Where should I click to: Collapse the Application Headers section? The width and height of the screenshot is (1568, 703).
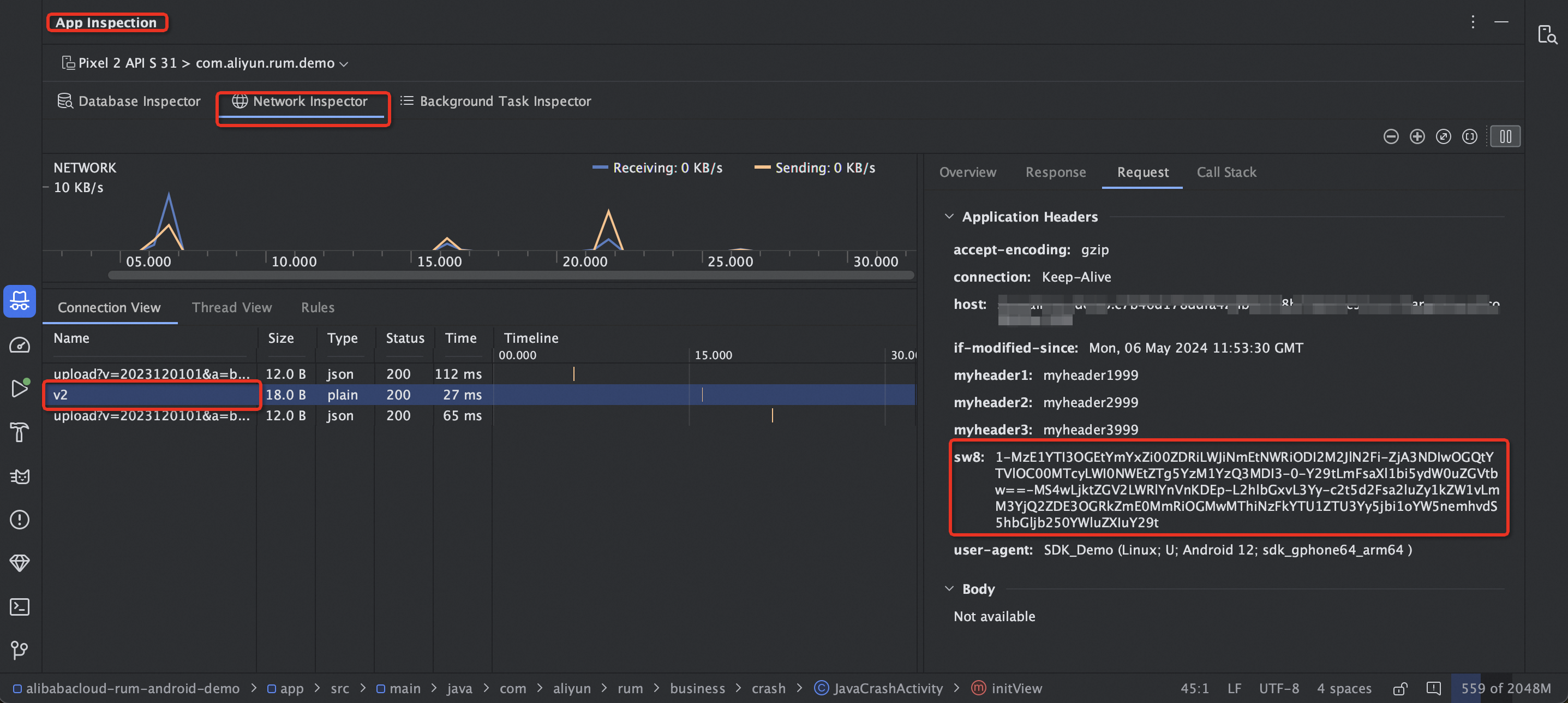pyautogui.click(x=949, y=216)
